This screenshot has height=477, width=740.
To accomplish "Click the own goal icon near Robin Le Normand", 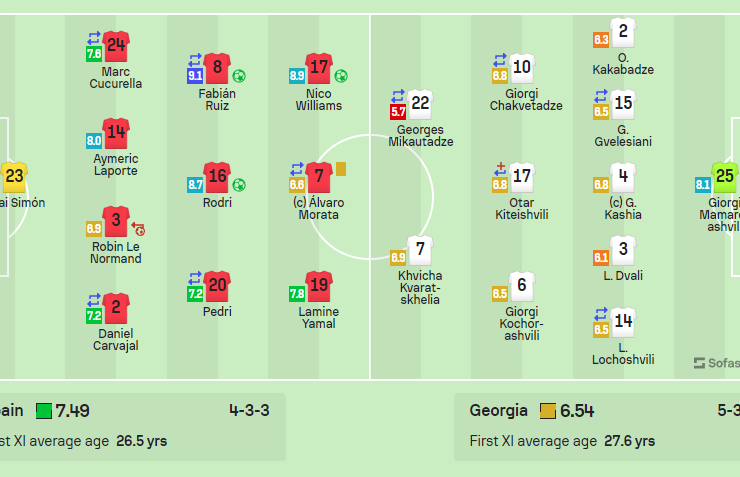I will tap(137, 229).
